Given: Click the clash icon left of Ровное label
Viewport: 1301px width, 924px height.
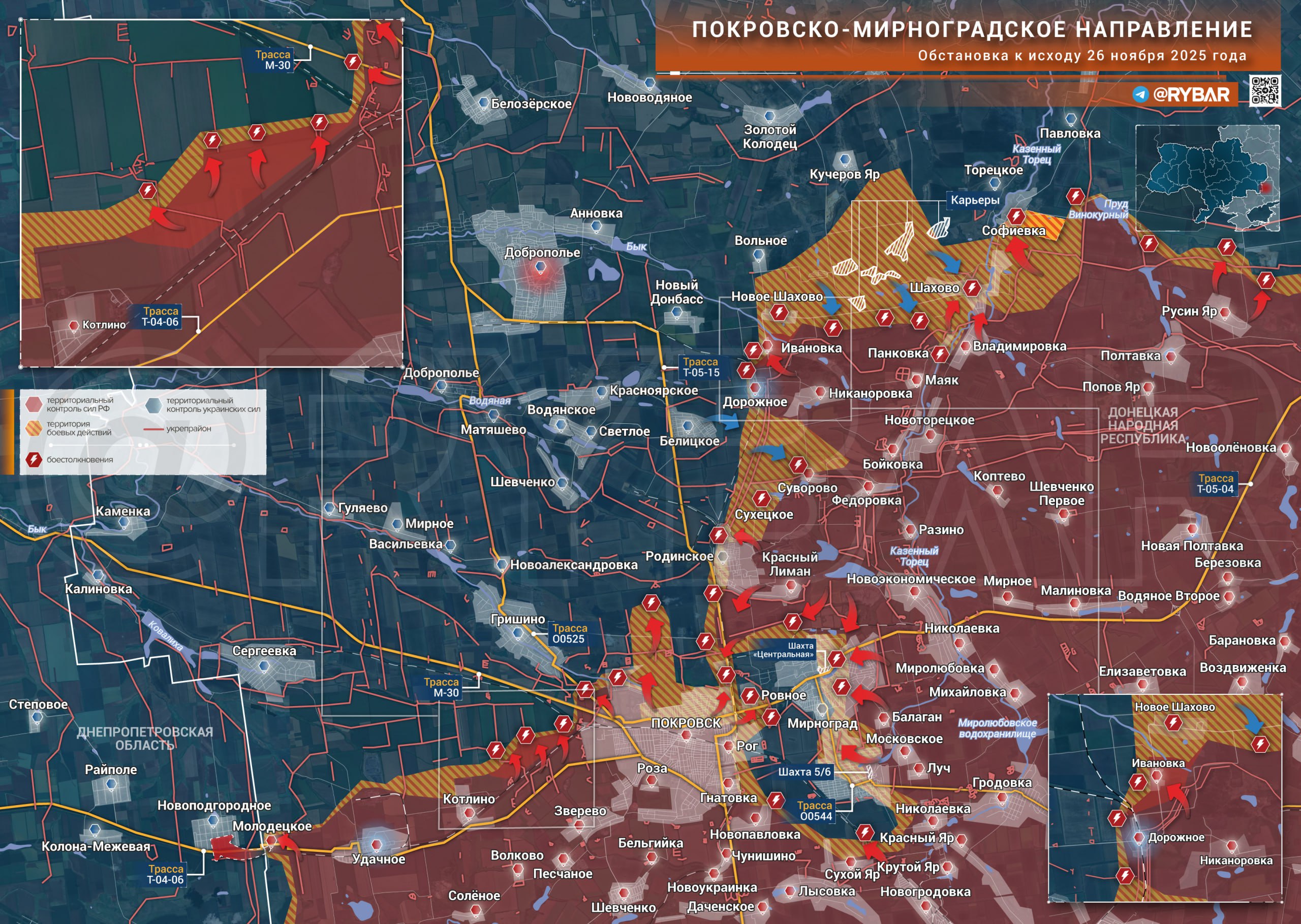Looking at the screenshot, I should [x=750, y=695].
